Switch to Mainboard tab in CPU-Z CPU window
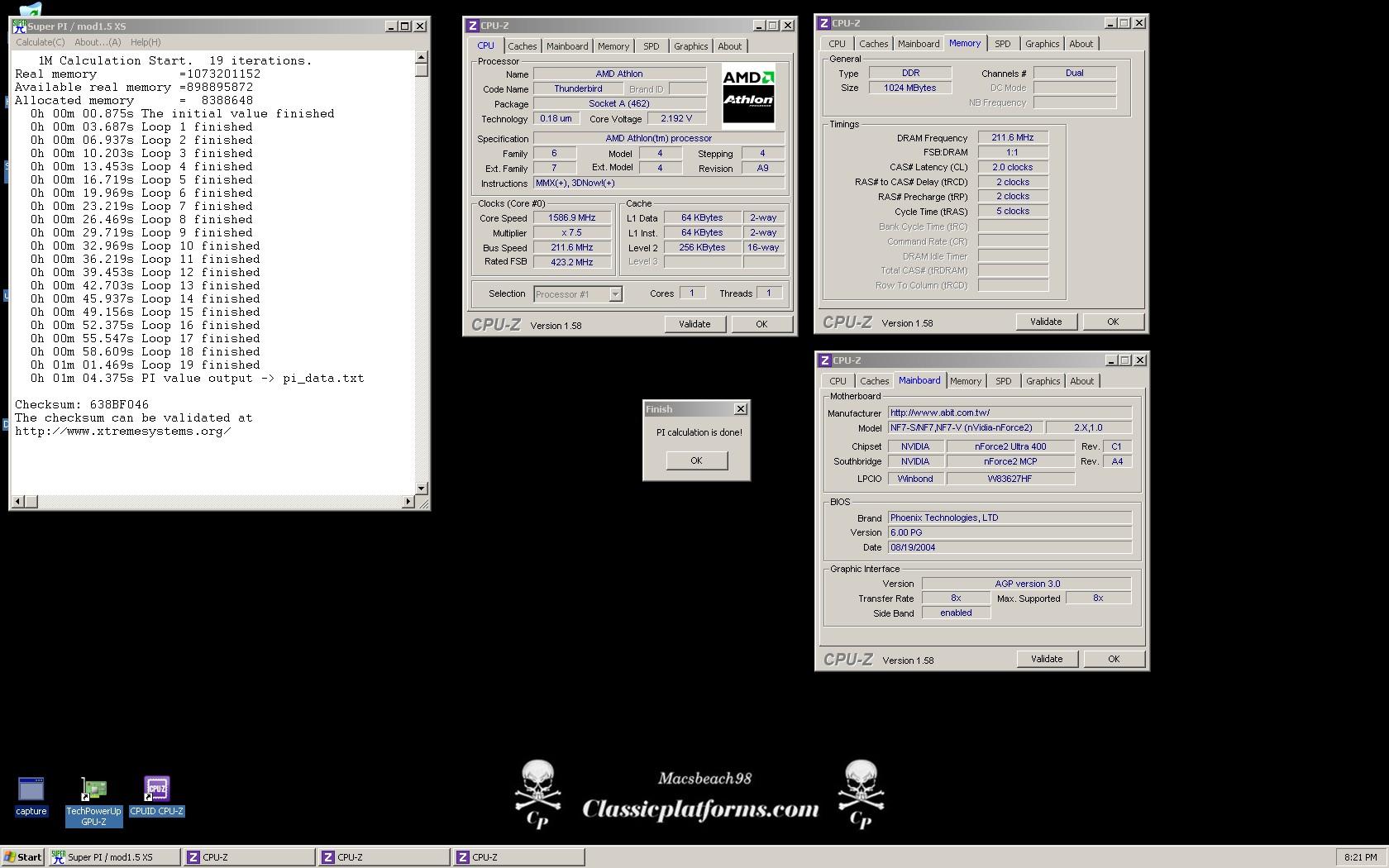Image resolution: width=1389 pixels, height=868 pixels. pos(567,46)
